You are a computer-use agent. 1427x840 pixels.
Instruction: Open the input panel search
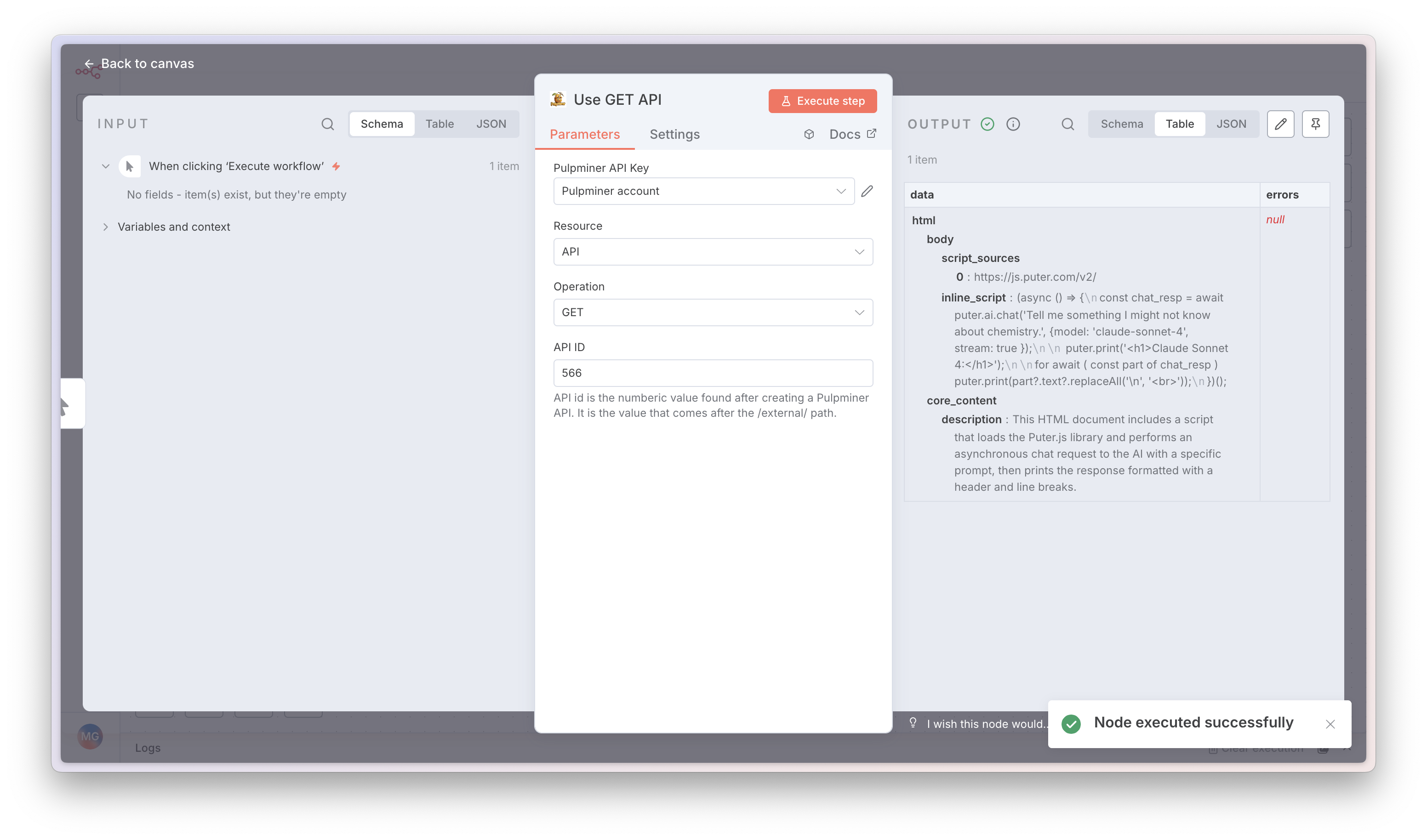point(328,124)
